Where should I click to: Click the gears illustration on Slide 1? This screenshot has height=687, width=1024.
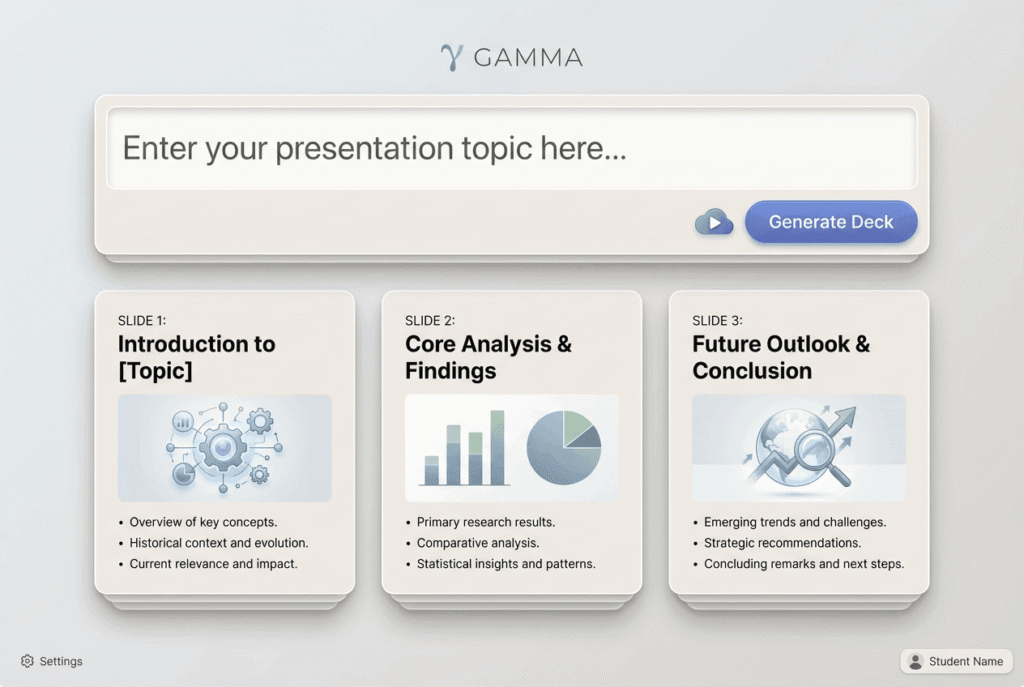[x=224, y=446]
